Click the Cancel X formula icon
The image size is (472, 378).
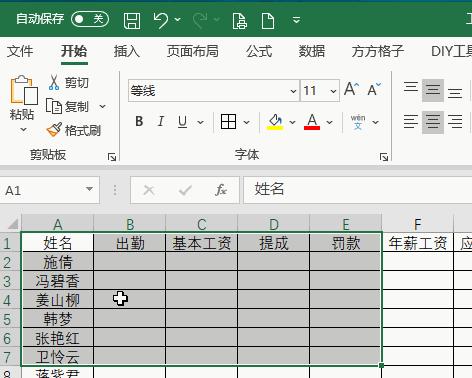click(x=149, y=190)
